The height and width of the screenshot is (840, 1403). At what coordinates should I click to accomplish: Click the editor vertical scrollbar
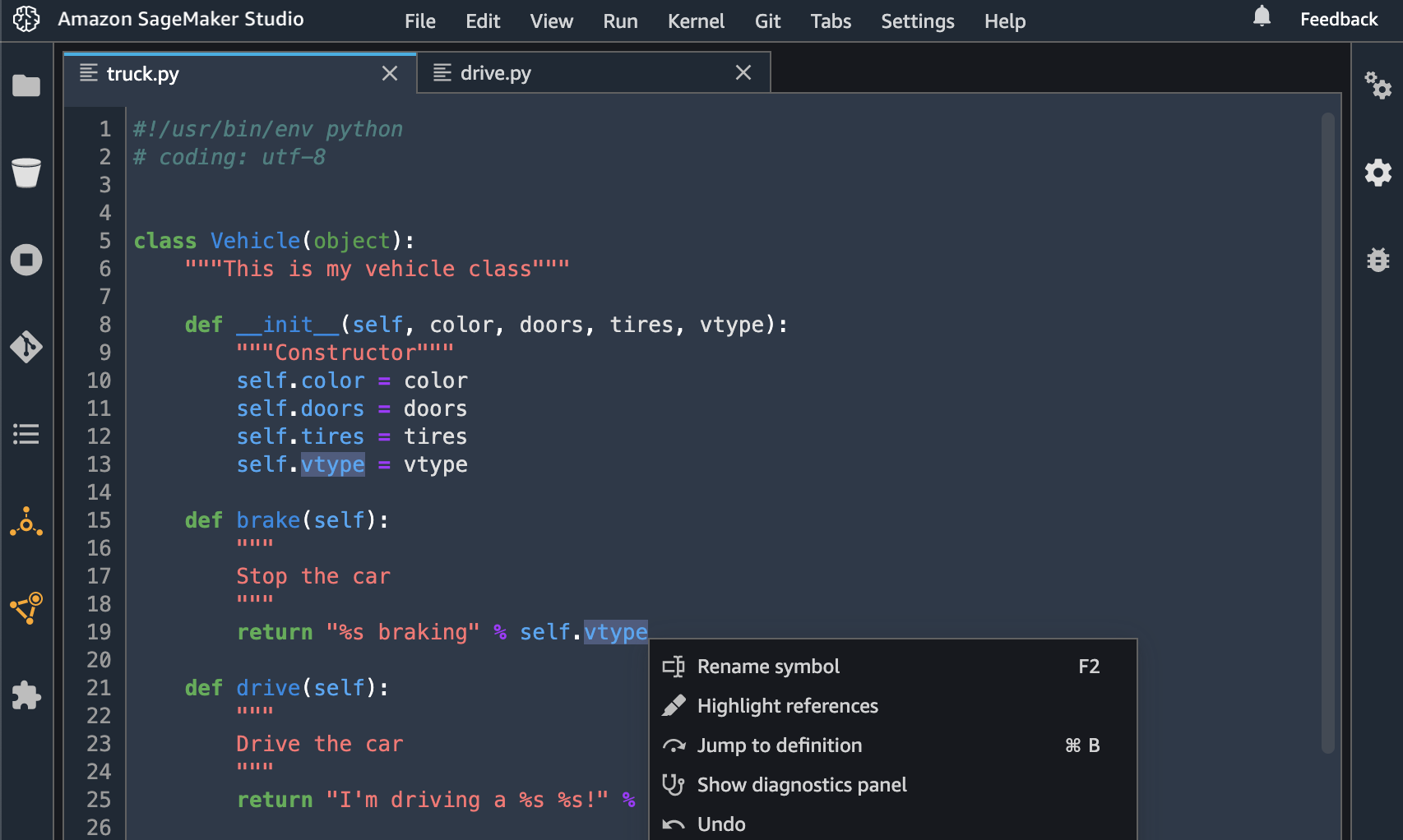(x=1327, y=432)
